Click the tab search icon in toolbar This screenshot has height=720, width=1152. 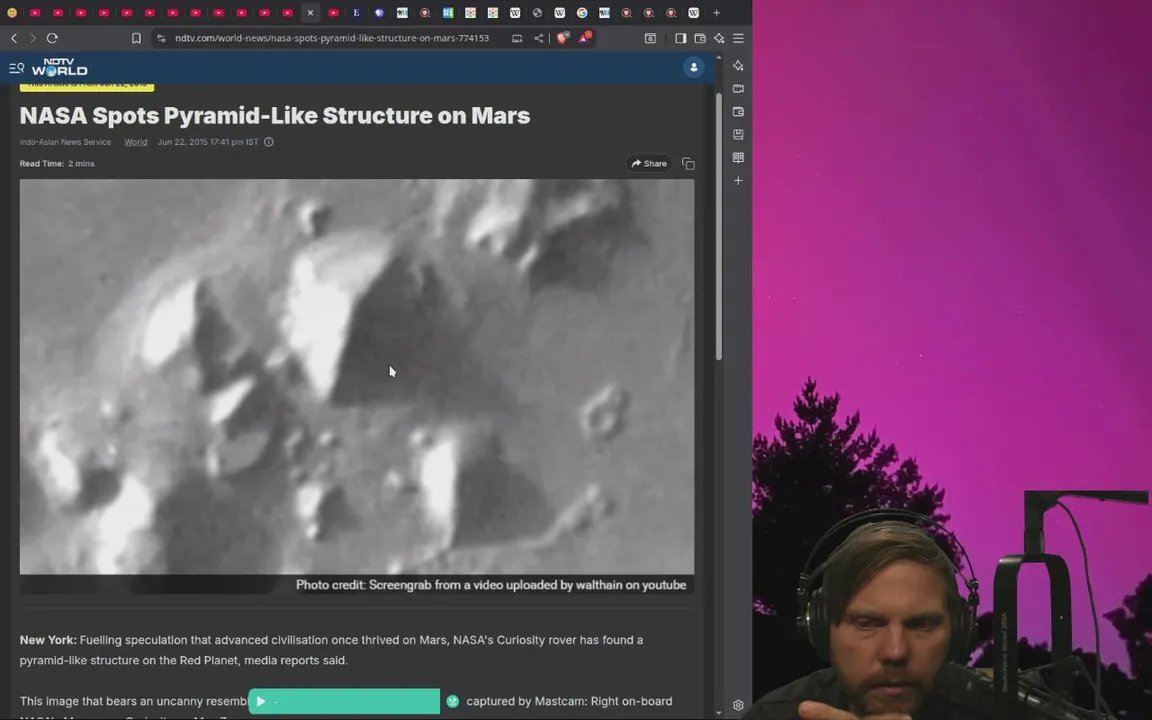650,38
